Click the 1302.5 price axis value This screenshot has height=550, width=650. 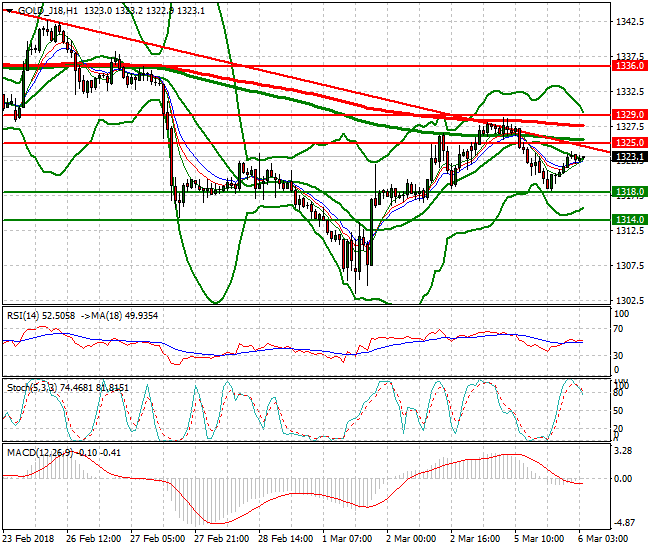pyautogui.click(x=630, y=300)
